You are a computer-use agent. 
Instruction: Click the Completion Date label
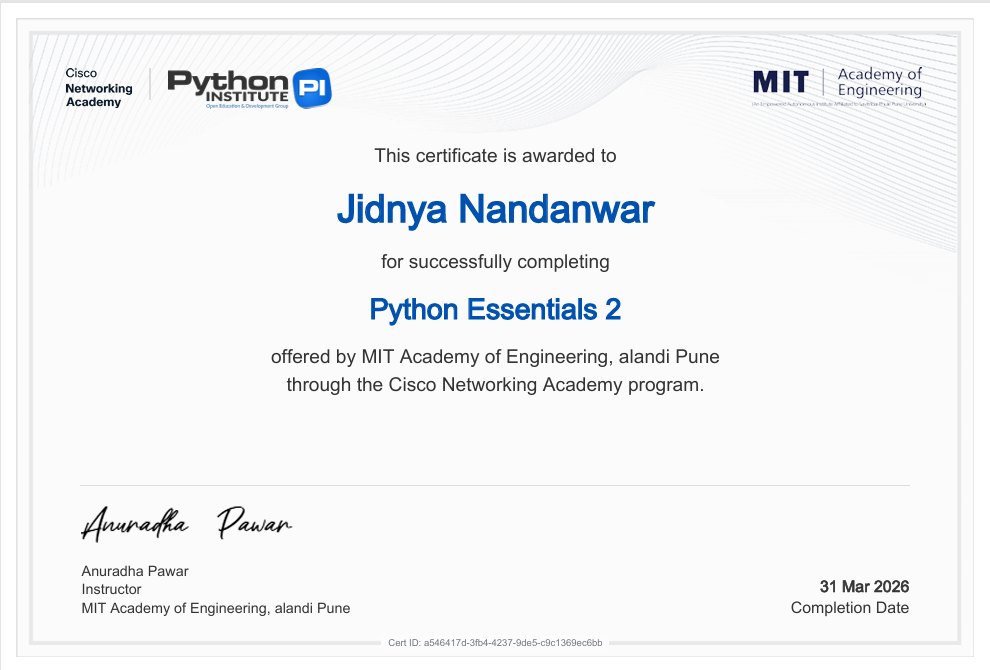(x=849, y=607)
